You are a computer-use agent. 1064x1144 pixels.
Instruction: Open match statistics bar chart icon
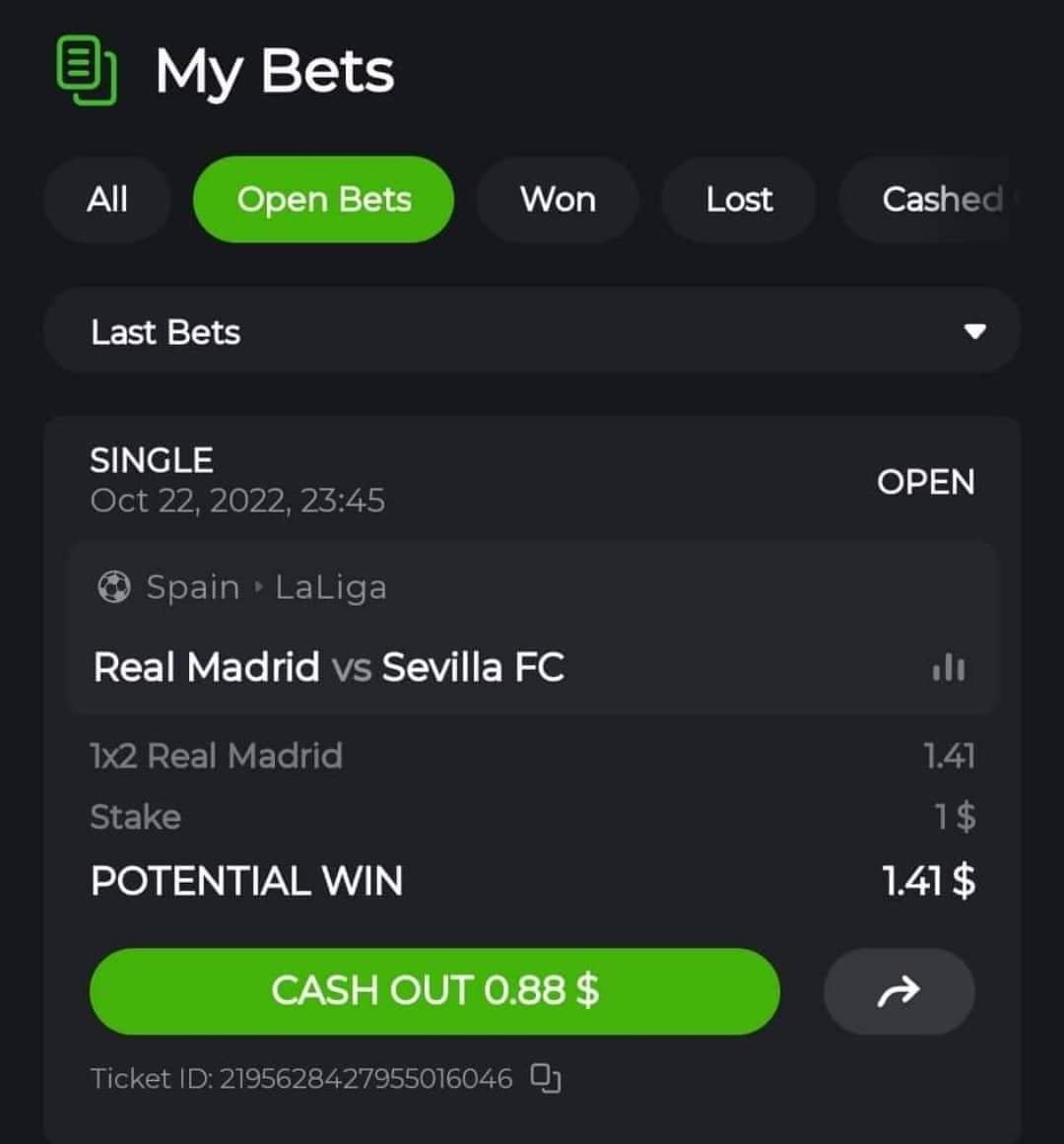(948, 667)
